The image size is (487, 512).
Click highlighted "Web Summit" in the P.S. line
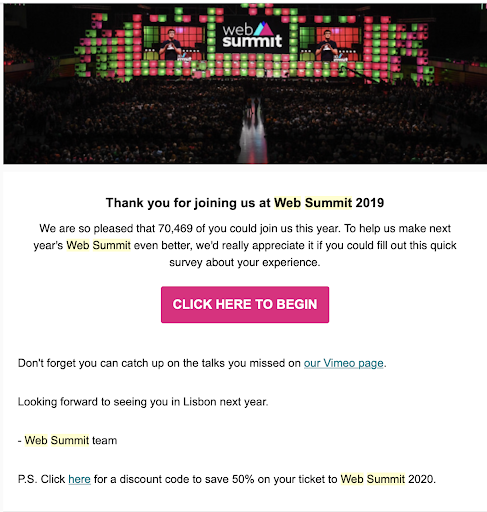[x=373, y=479]
